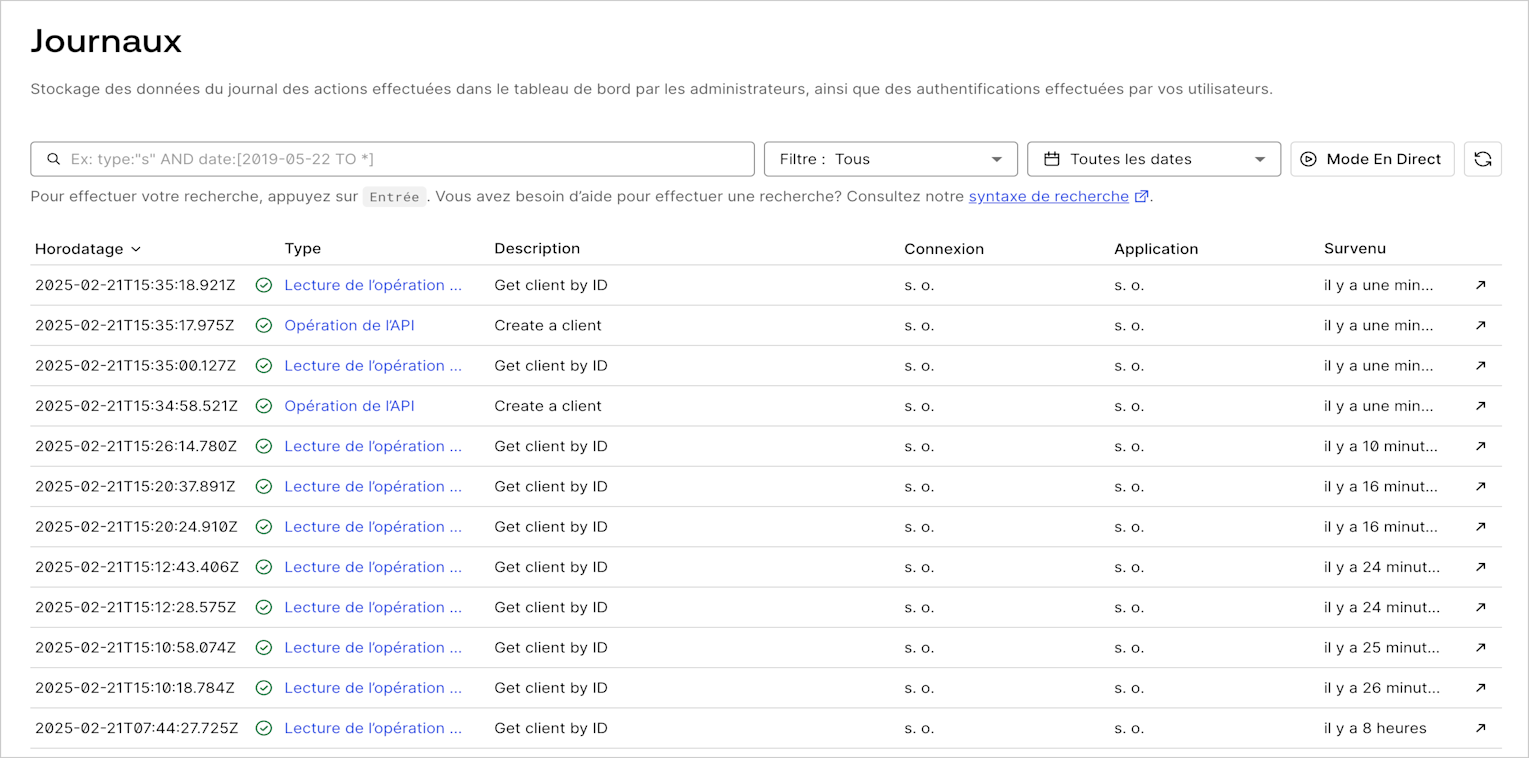1529x758 pixels.
Task: Click success check icon on 15:10:58.074Z row
Action: pyautogui.click(x=264, y=647)
